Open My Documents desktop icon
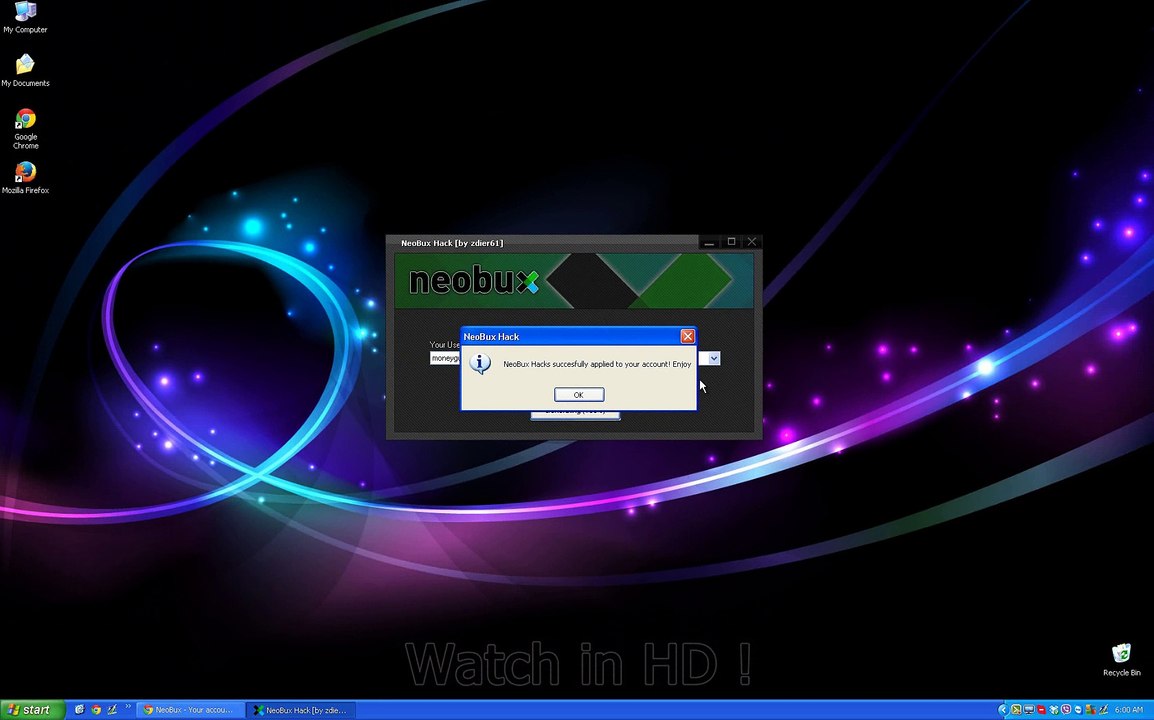Image resolution: width=1154 pixels, height=720 pixels. (x=25, y=70)
